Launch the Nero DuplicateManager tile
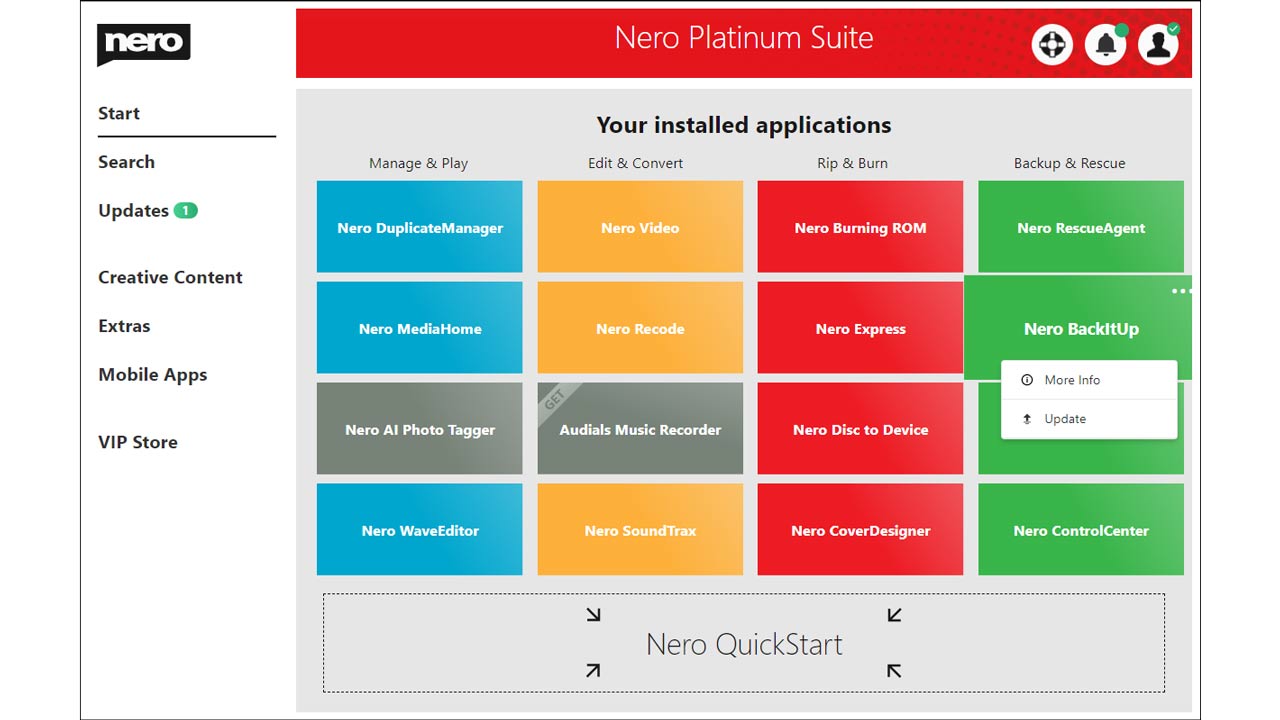The width and height of the screenshot is (1280, 720). [x=419, y=227]
